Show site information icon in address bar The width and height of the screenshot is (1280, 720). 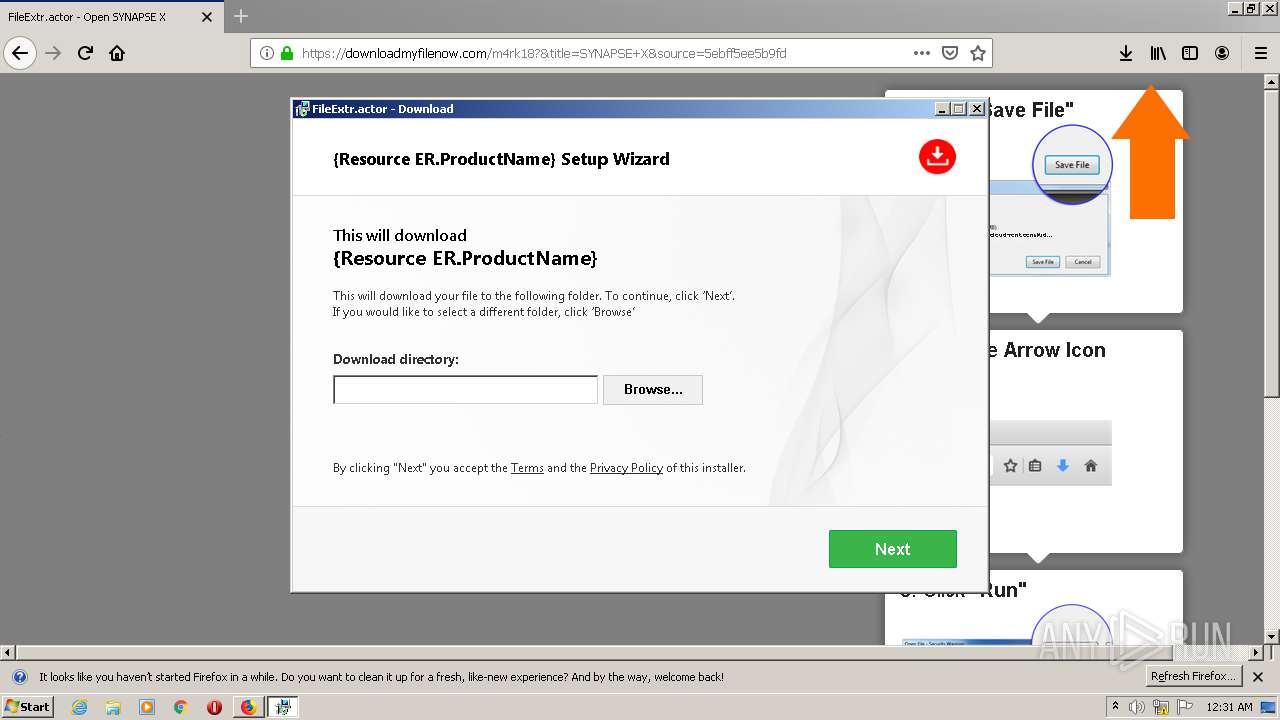267,53
